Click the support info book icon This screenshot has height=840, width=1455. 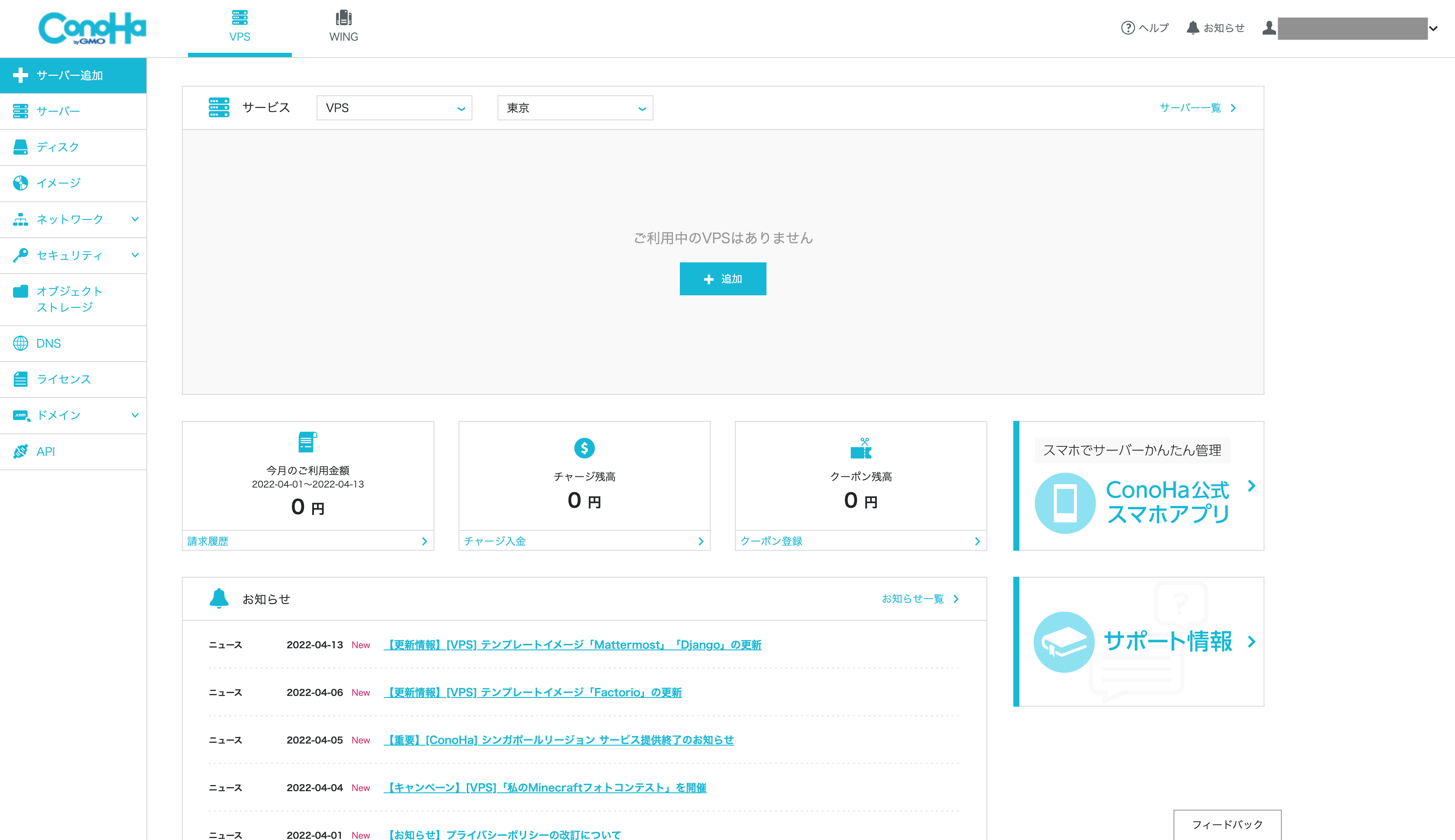click(x=1064, y=642)
